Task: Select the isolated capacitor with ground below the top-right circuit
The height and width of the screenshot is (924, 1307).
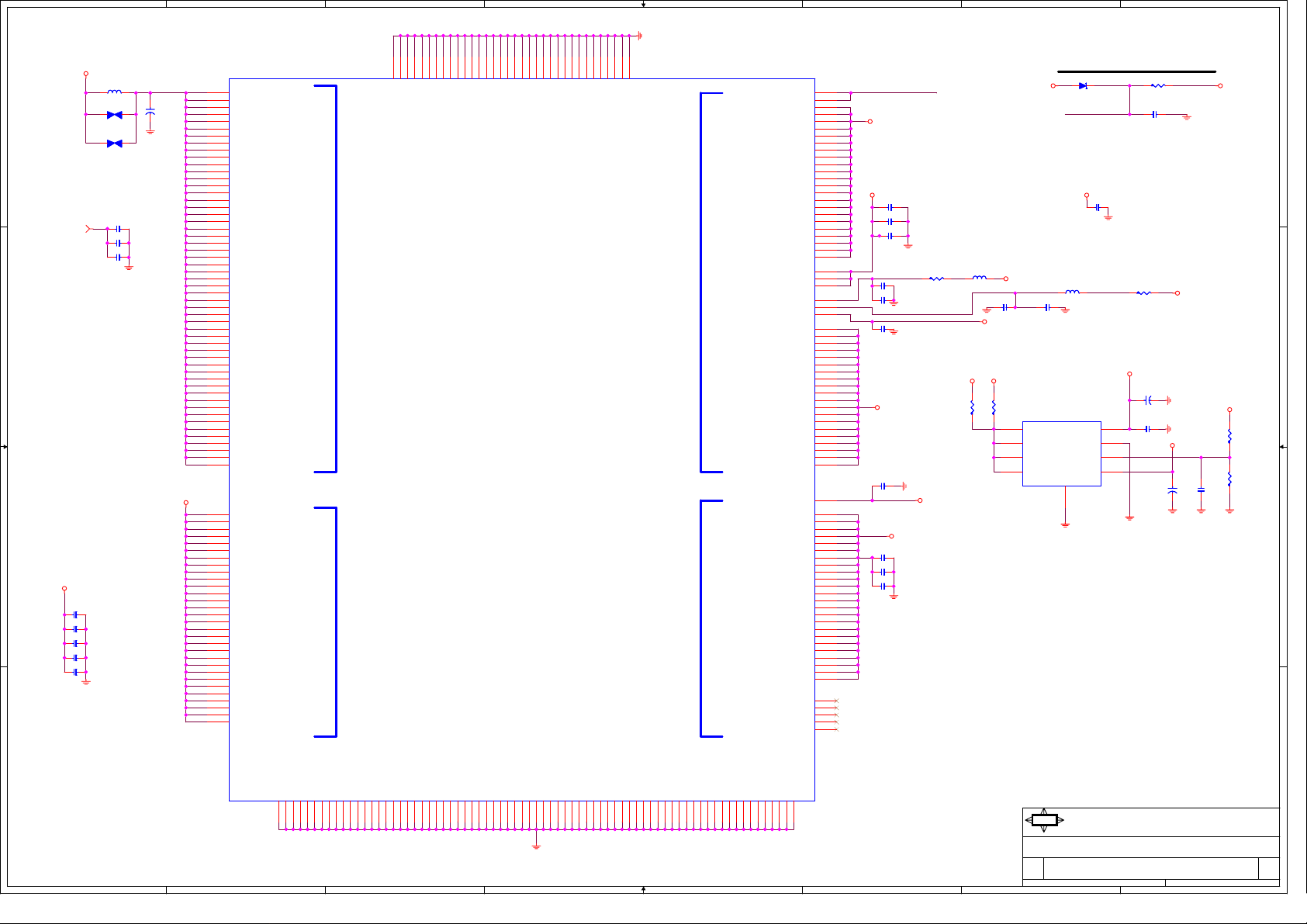Action: 1098,208
